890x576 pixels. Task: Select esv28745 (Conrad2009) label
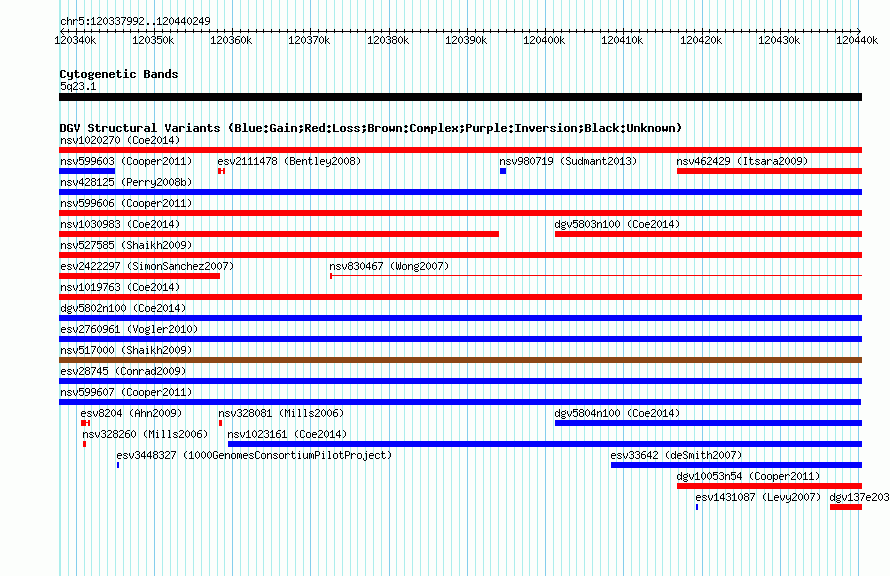[123, 371]
